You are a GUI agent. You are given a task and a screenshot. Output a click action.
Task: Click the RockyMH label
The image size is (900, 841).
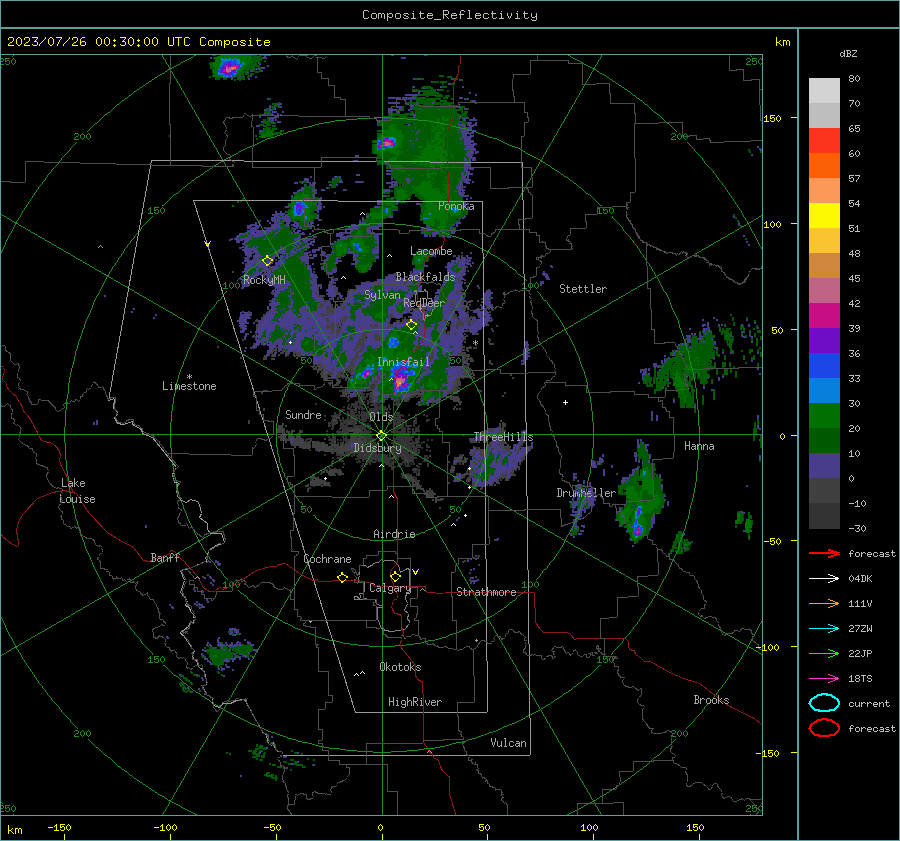click(264, 280)
